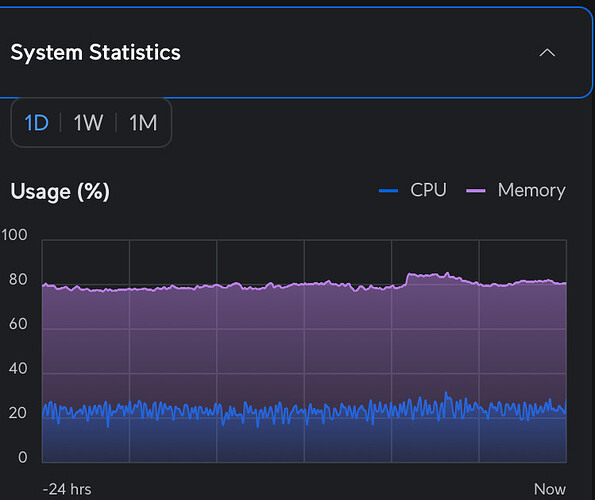The width and height of the screenshot is (595, 500).
Task: Select the 1D time range tab
Action: pyautogui.click(x=36, y=123)
